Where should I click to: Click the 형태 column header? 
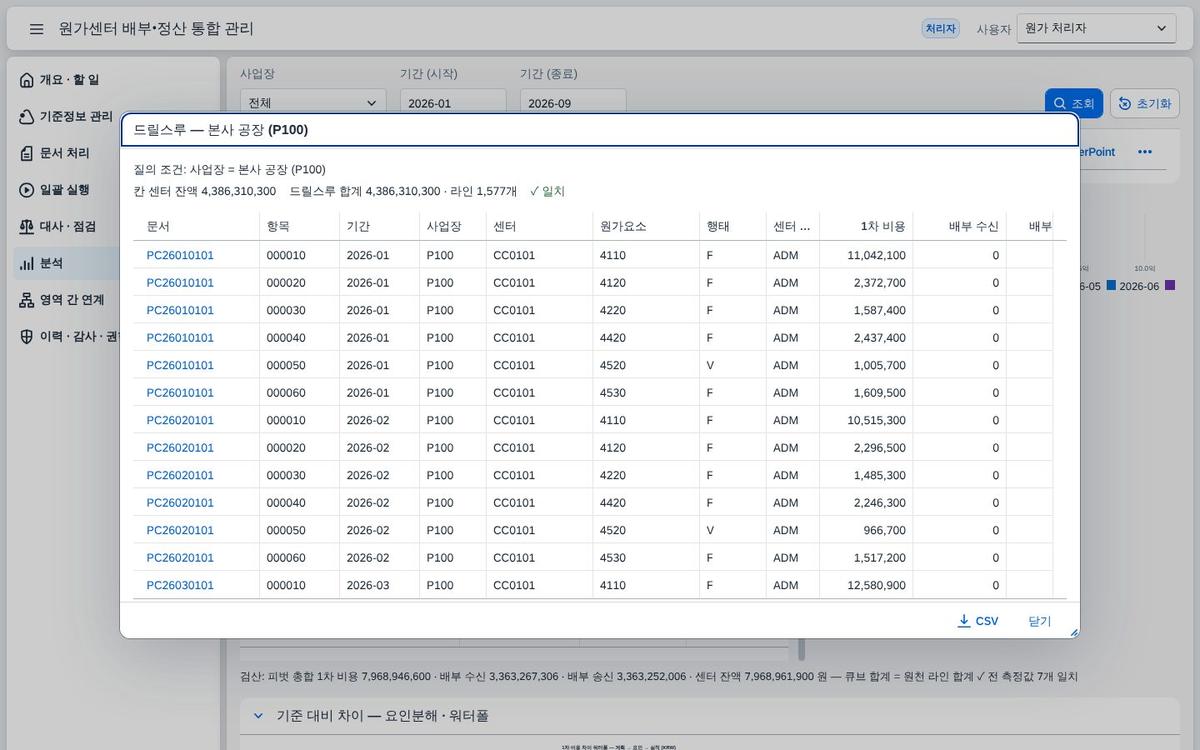pos(732,226)
